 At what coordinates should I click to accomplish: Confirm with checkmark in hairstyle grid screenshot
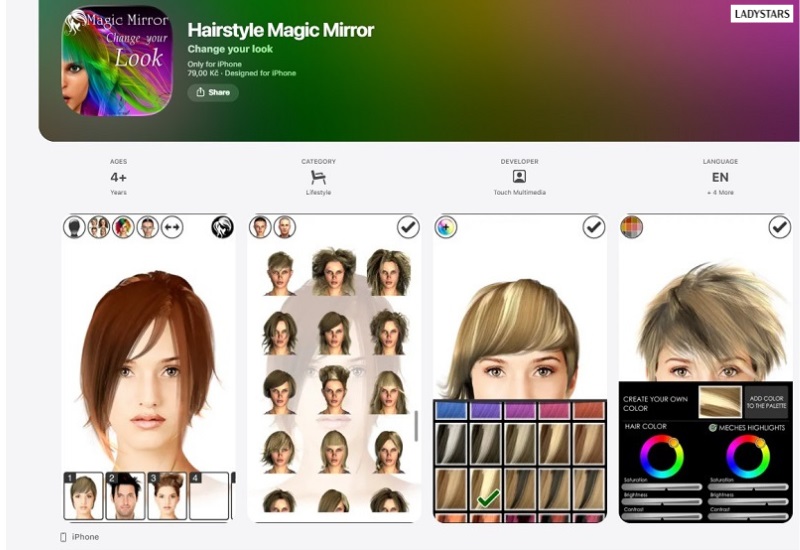[408, 227]
